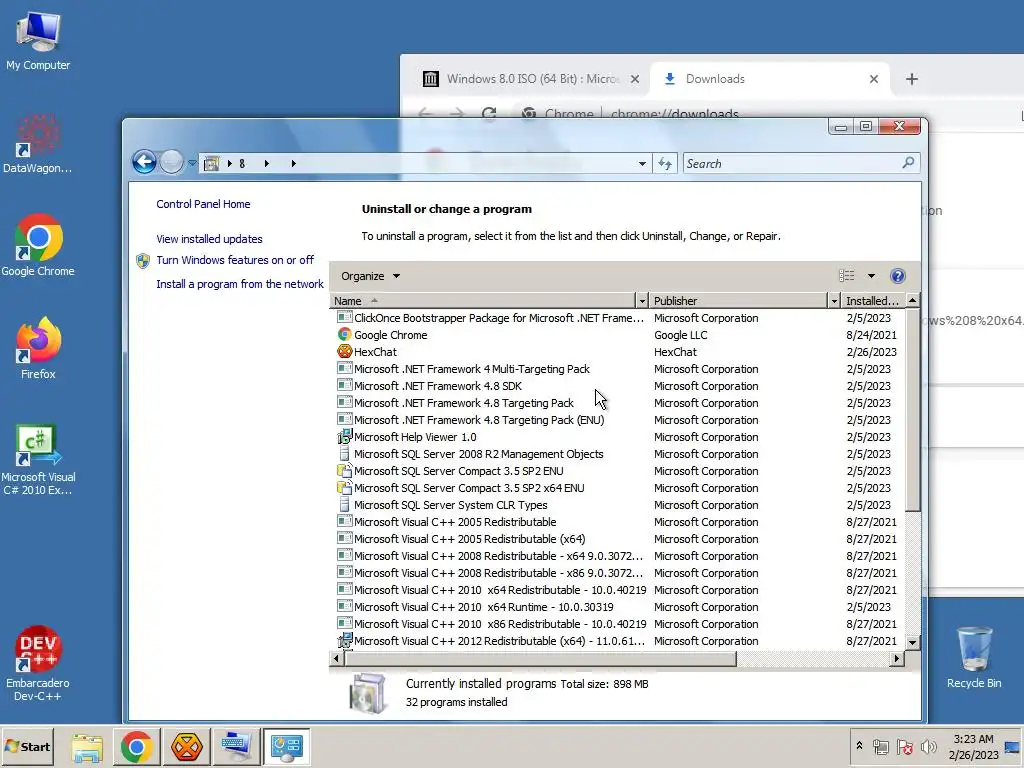Viewport: 1024px width, 768px height.
Task: Show hidden tray icons arrow
Action: 859,746
